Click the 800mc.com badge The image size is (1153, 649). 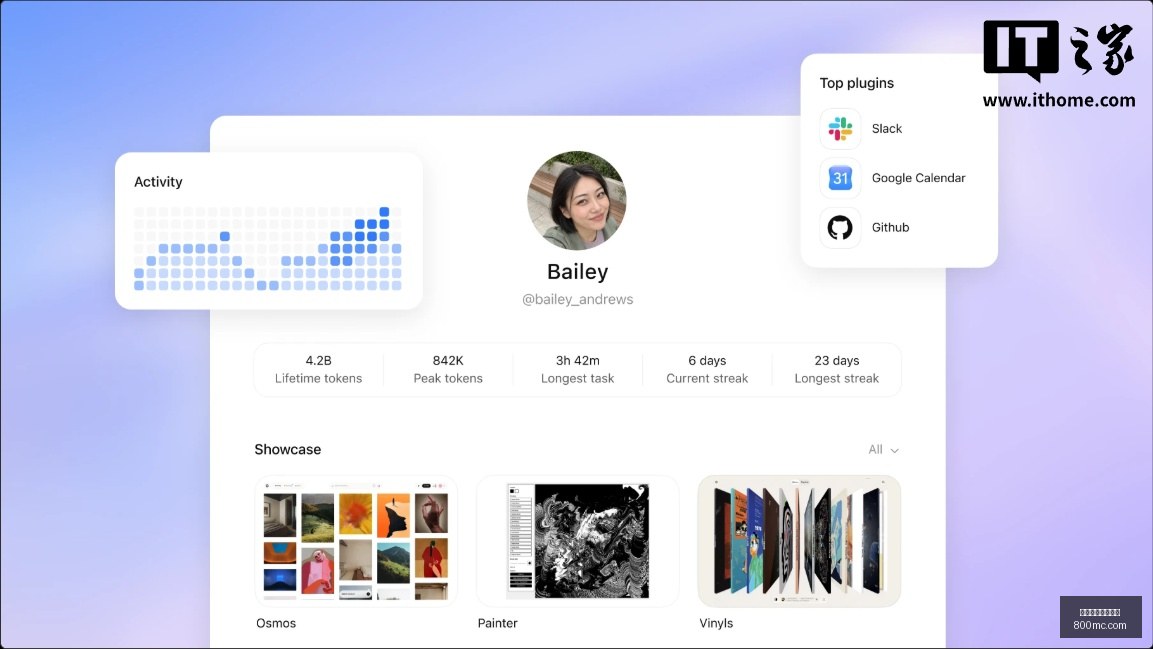point(1100,617)
